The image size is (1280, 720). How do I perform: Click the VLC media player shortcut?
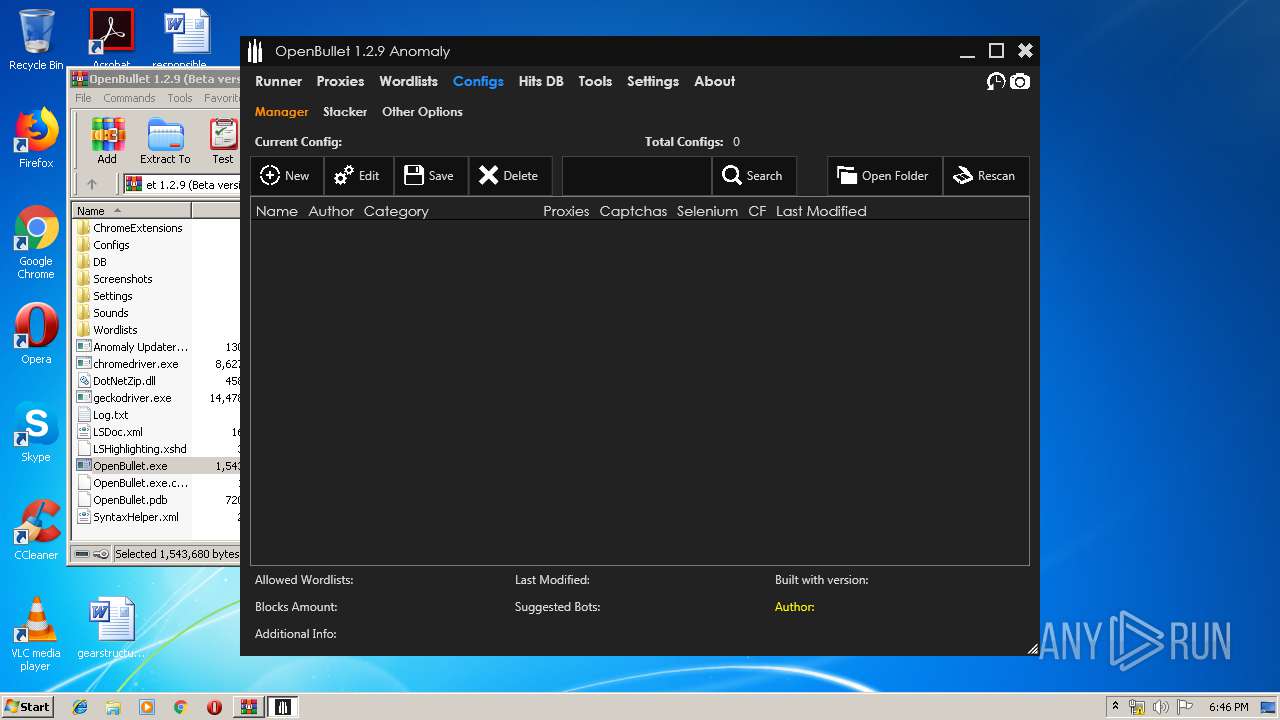point(36,634)
